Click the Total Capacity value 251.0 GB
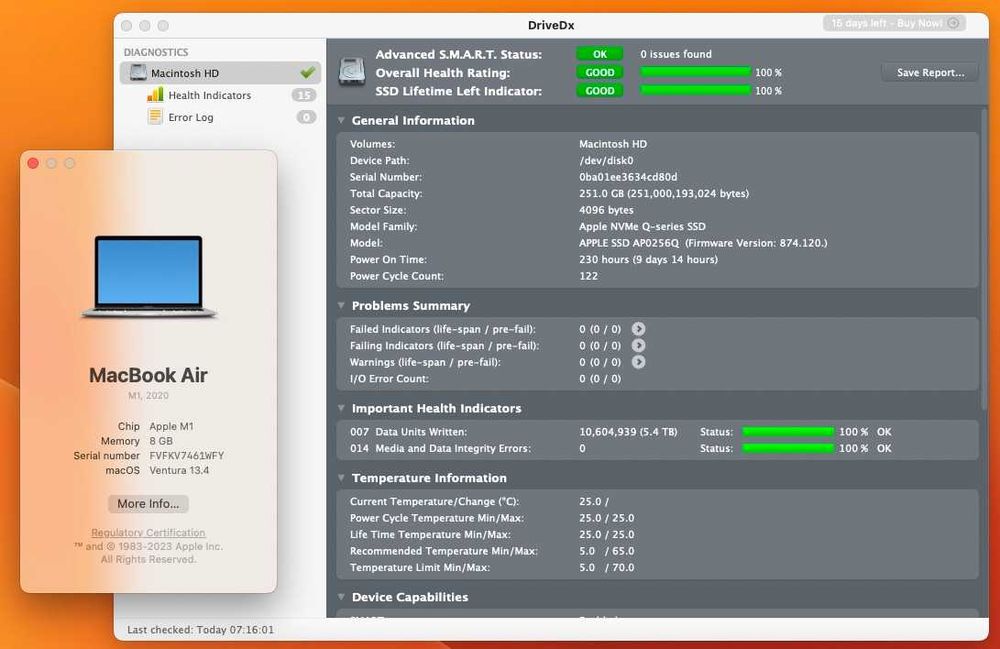This screenshot has width=1000, height=649. (664, 194)
